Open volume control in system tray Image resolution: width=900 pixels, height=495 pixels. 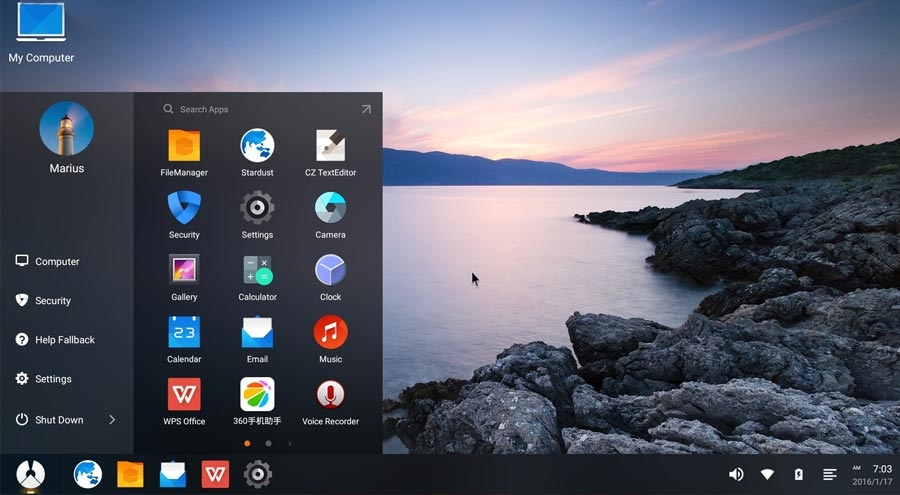pos(736,474)
